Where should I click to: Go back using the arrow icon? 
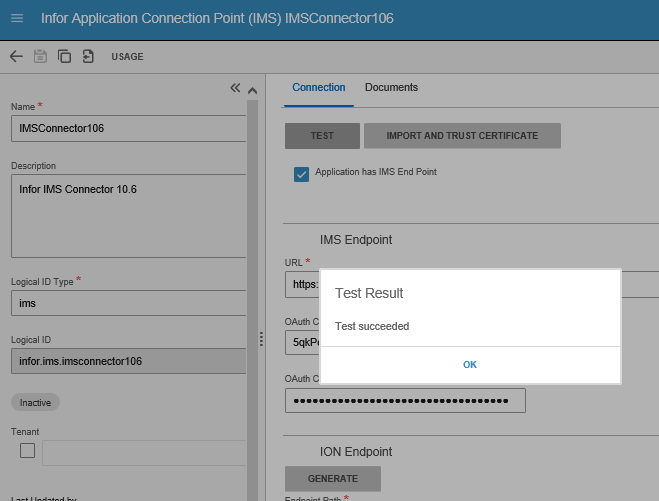16,56
